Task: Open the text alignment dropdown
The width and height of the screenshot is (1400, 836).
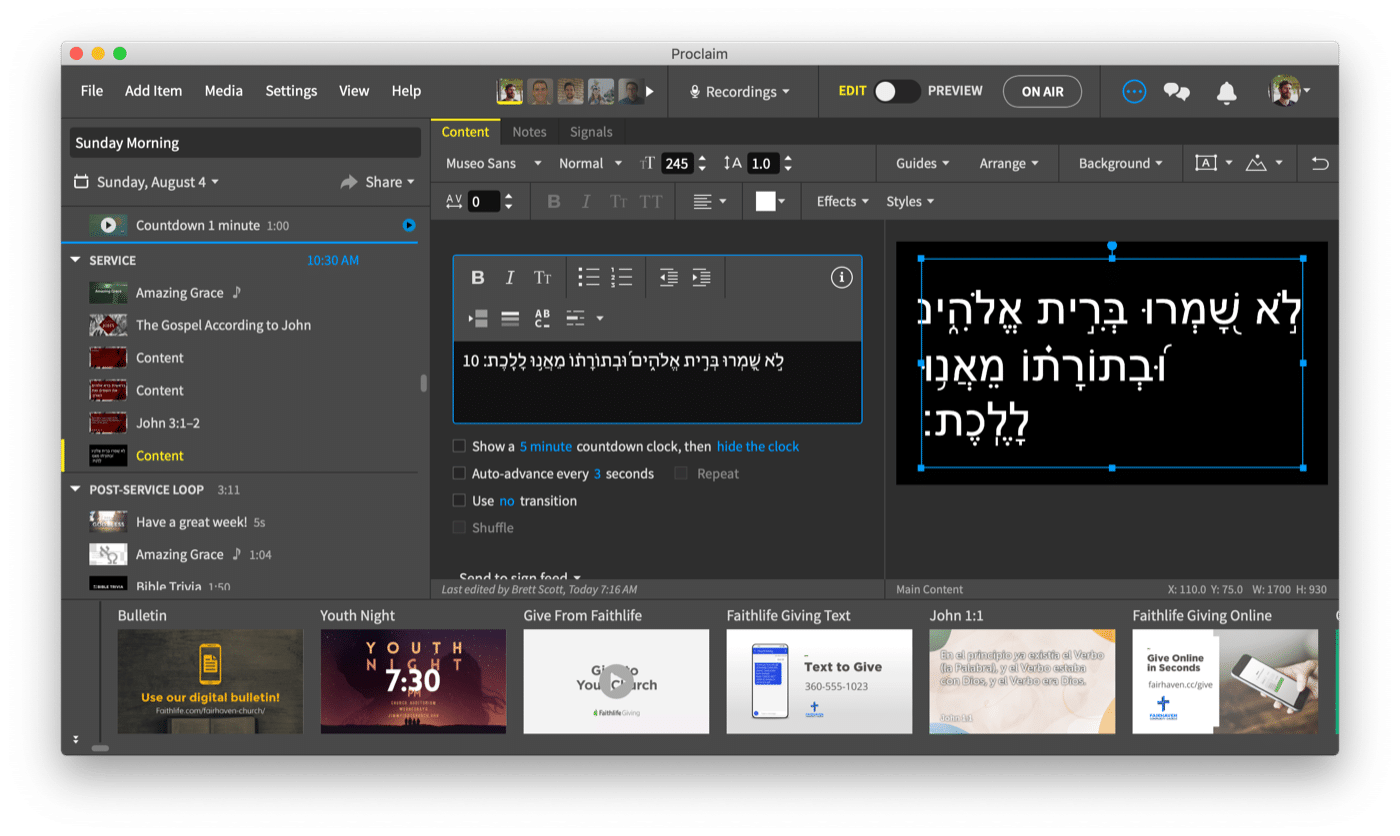Action: pos(710,201)
